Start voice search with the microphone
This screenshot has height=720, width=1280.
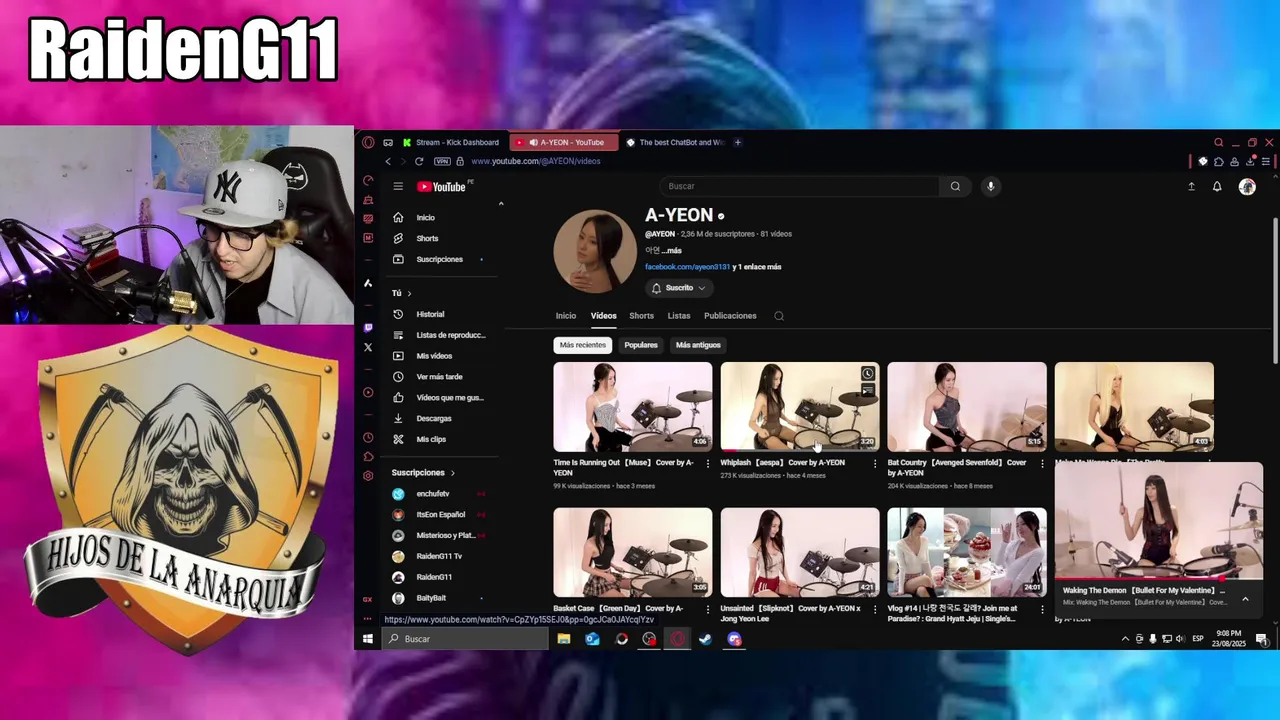pos(991,186)
